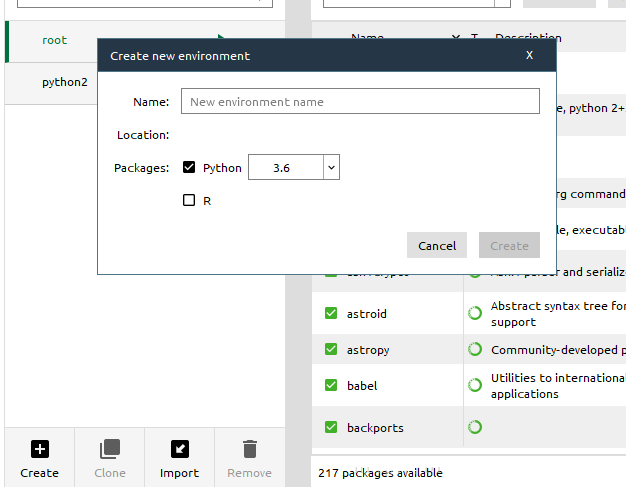Click the new environment name field
Screen dimensions: 626x487
click(360, 101)
